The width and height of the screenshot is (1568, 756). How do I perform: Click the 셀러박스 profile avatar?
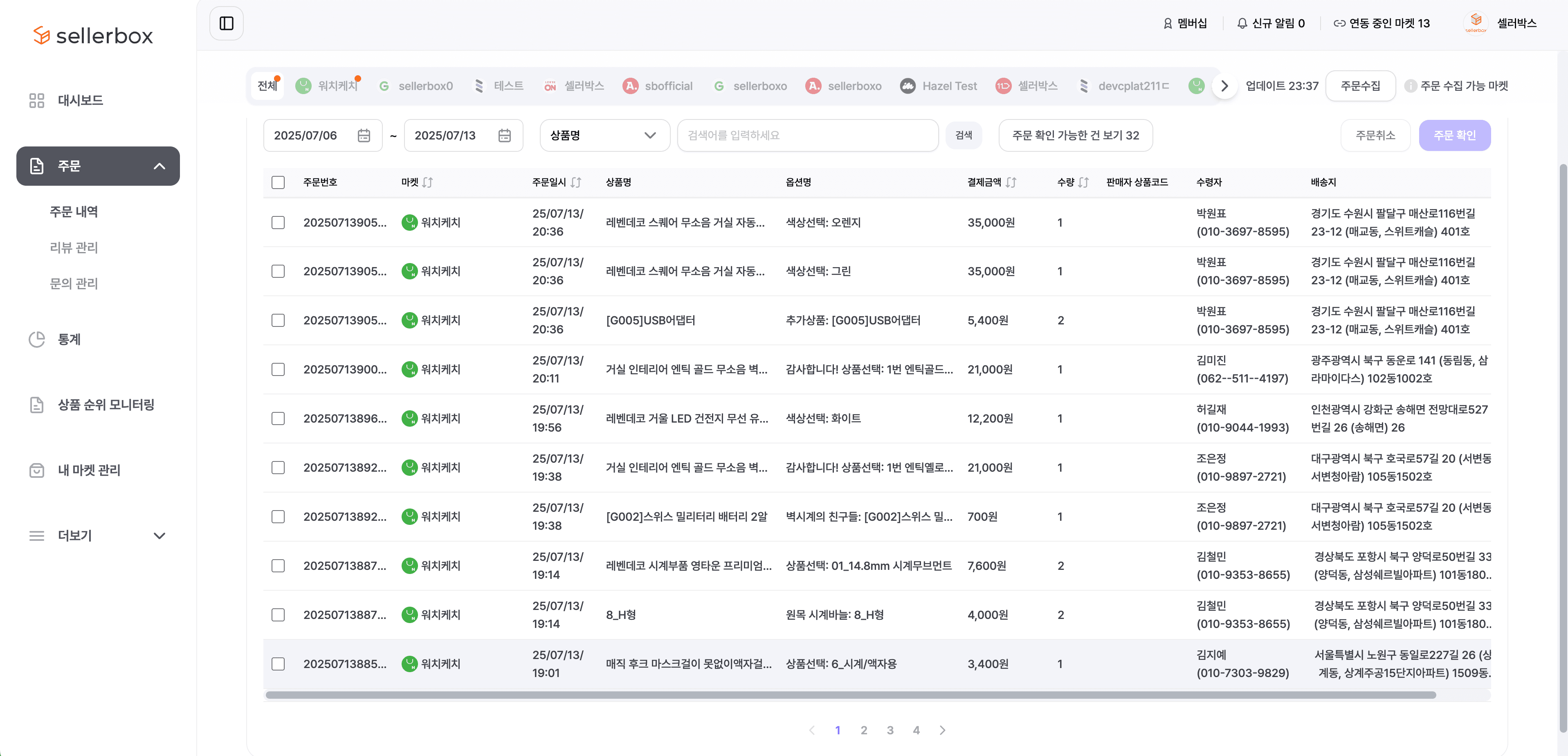(x=1476, y=23)
